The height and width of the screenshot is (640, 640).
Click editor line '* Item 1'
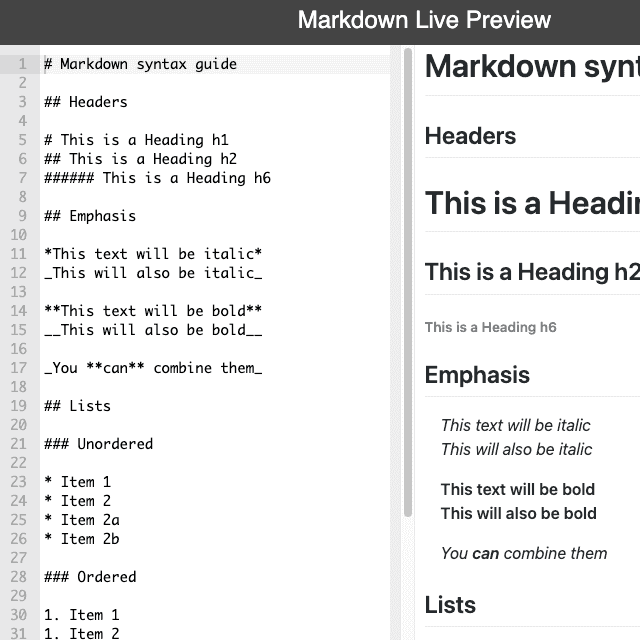point(77,482)
